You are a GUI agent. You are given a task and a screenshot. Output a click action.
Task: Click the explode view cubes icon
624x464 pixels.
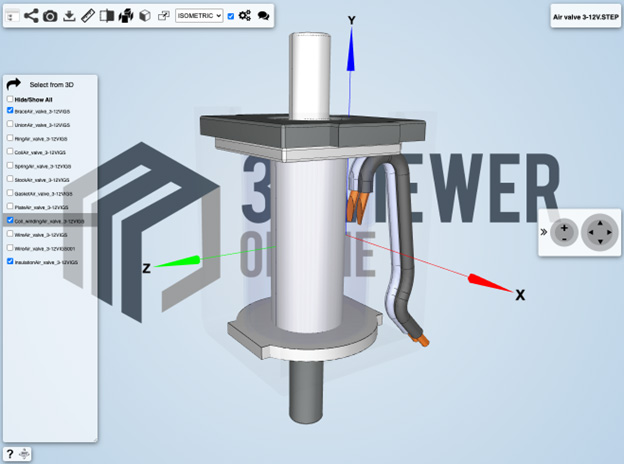coord(126,16)
